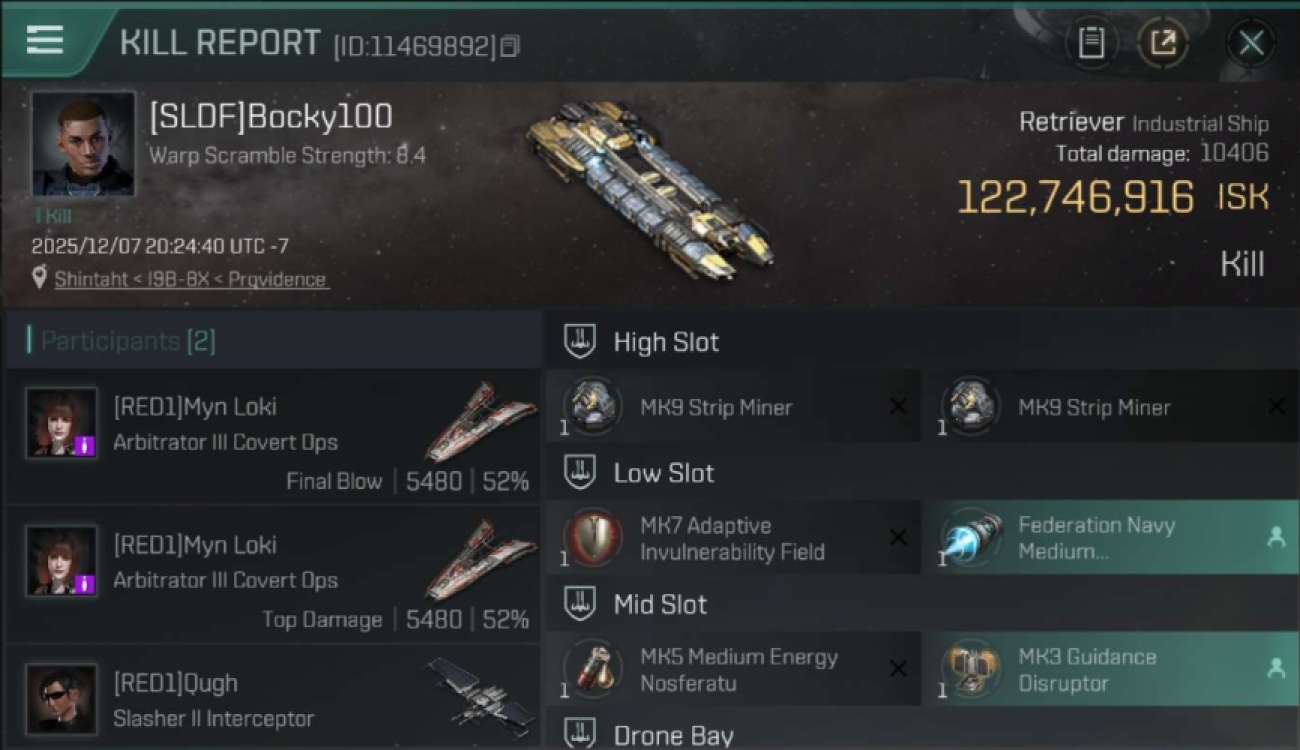Select the Federation Navy Medium module
Image resolution: width=1300 pixels, height=750 pixels.
[x=1110, y=538]
